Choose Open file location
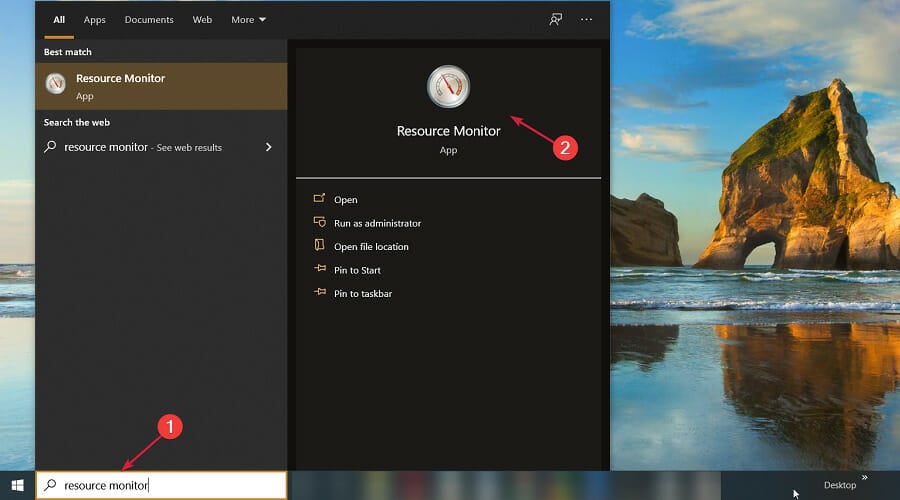The image size is (900, 500). (x=371, y=247)
